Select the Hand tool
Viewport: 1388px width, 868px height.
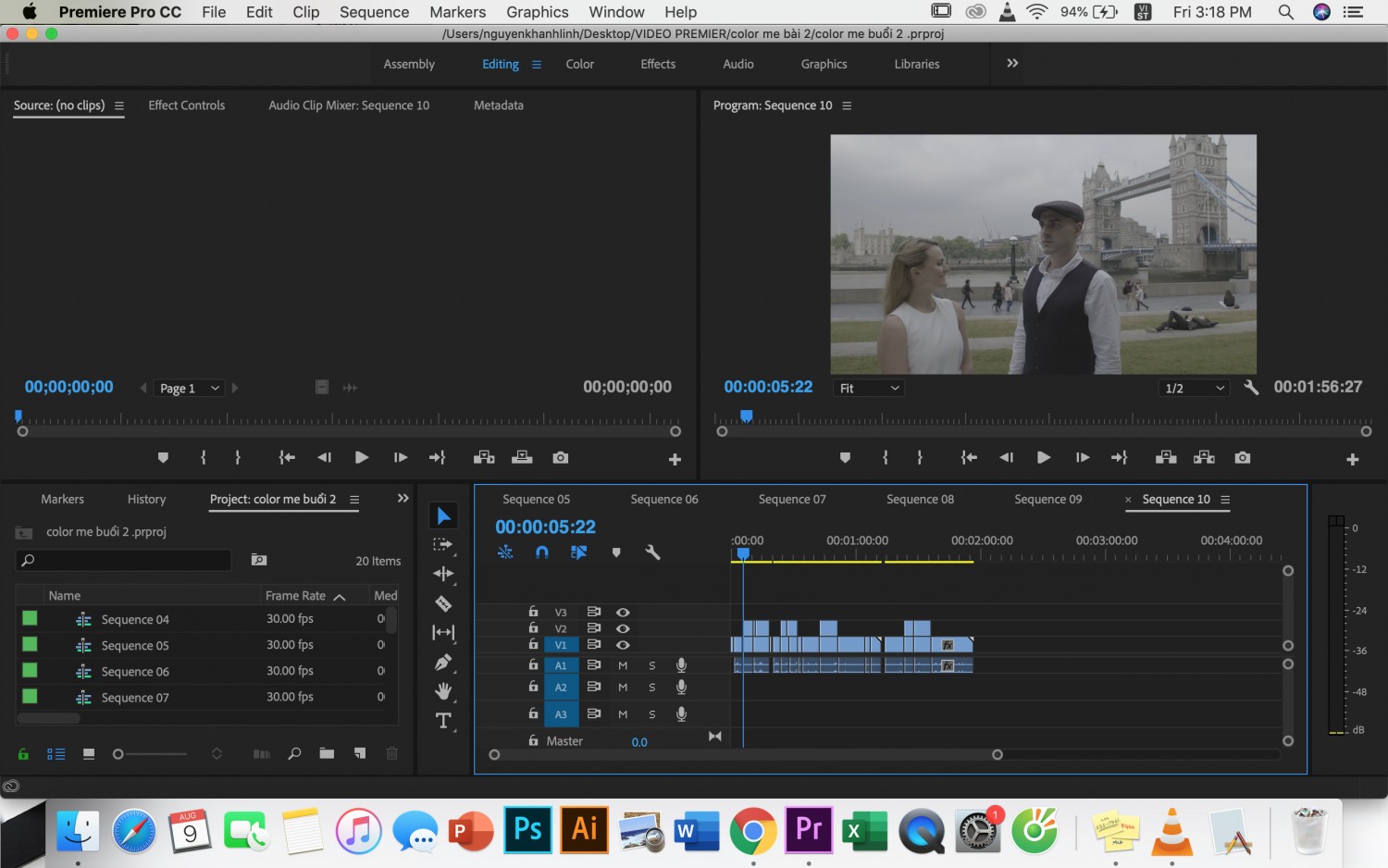click(444, 691)
